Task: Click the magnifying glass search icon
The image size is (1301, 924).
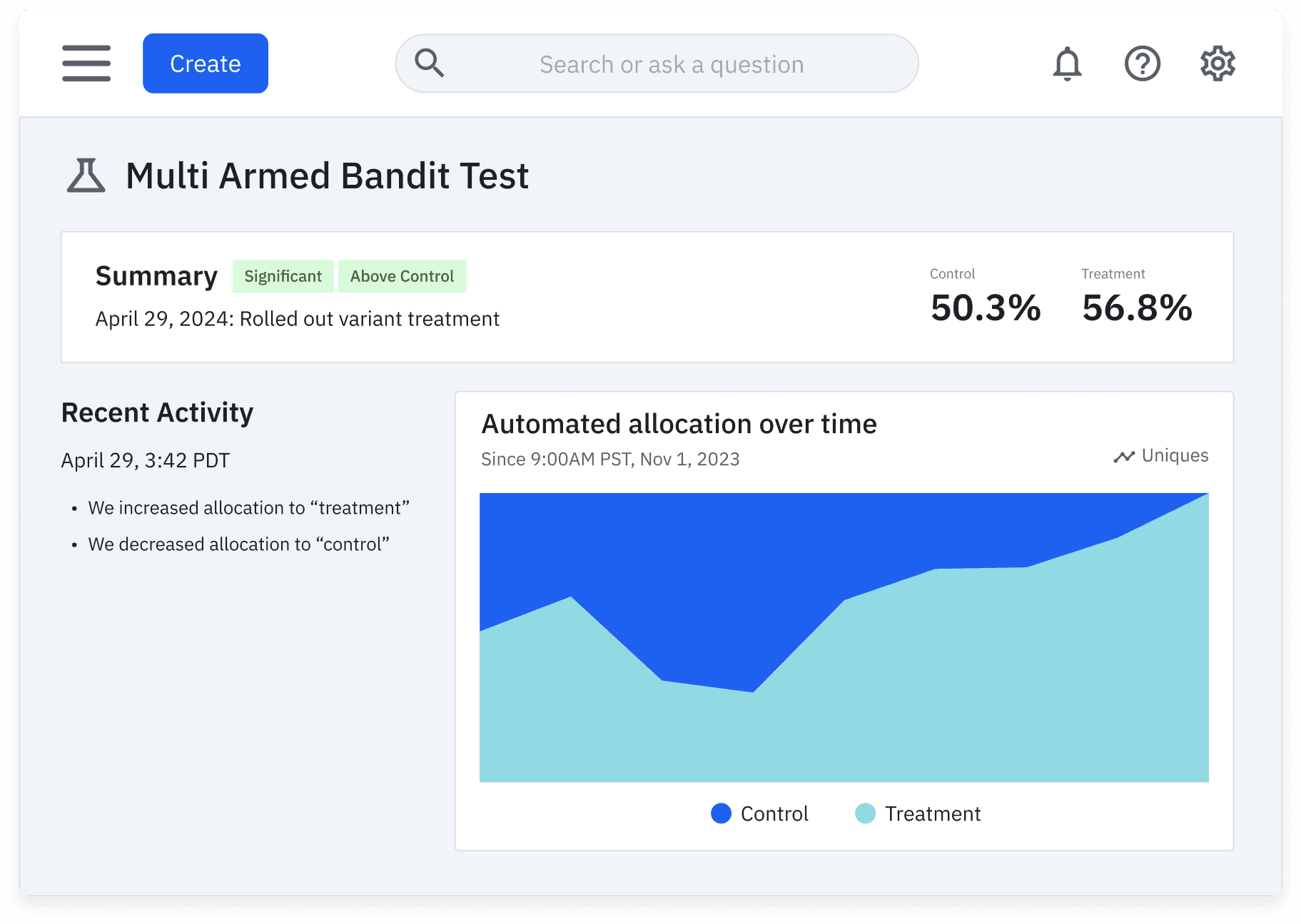Action: pos(430,64)
